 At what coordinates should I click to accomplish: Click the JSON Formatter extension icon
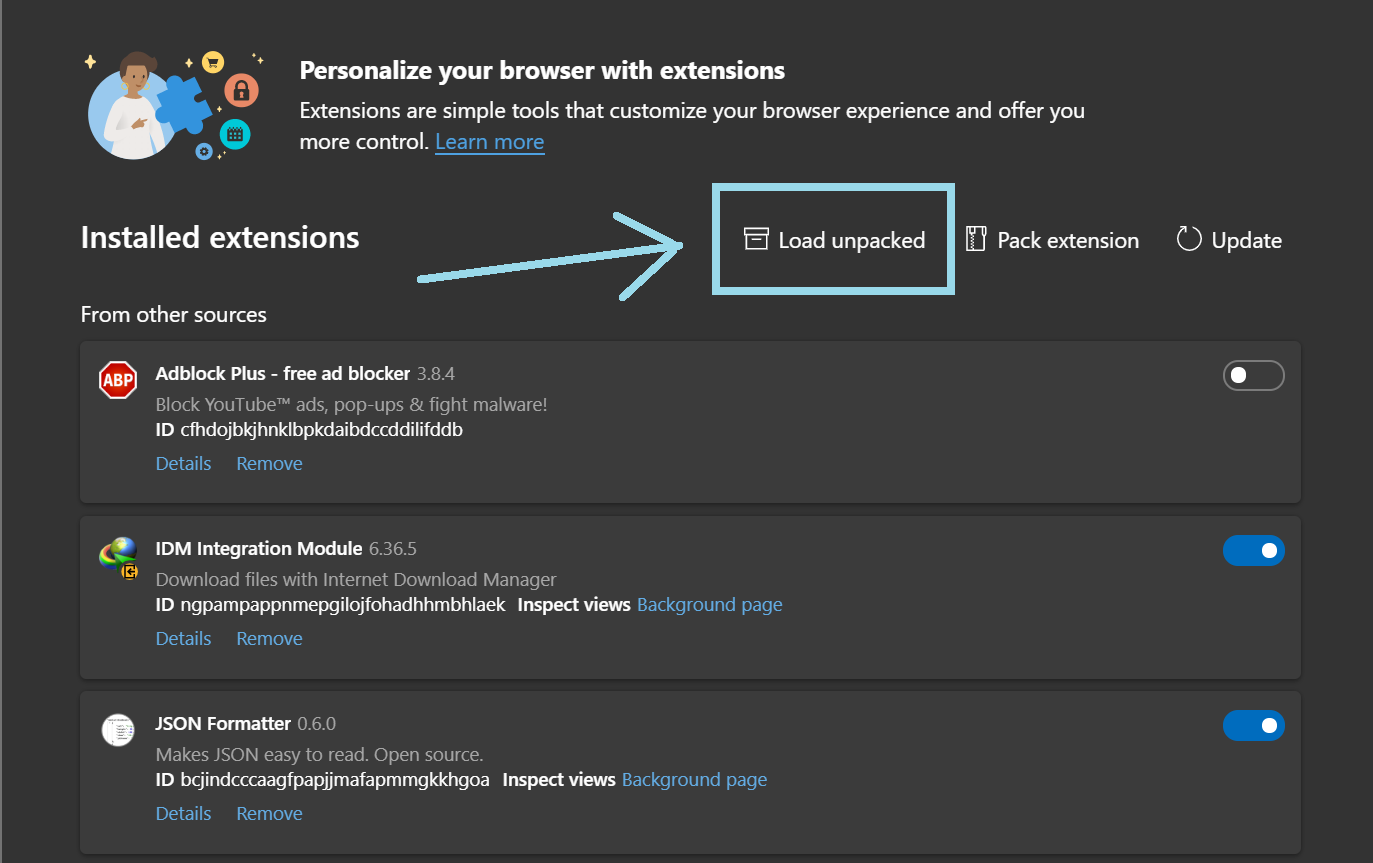point(118,730)
